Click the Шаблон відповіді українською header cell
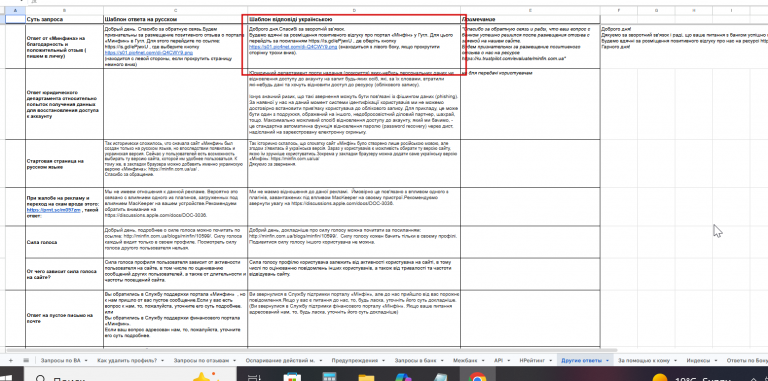Viewport: 768px width, 381px height. point(354,20)
